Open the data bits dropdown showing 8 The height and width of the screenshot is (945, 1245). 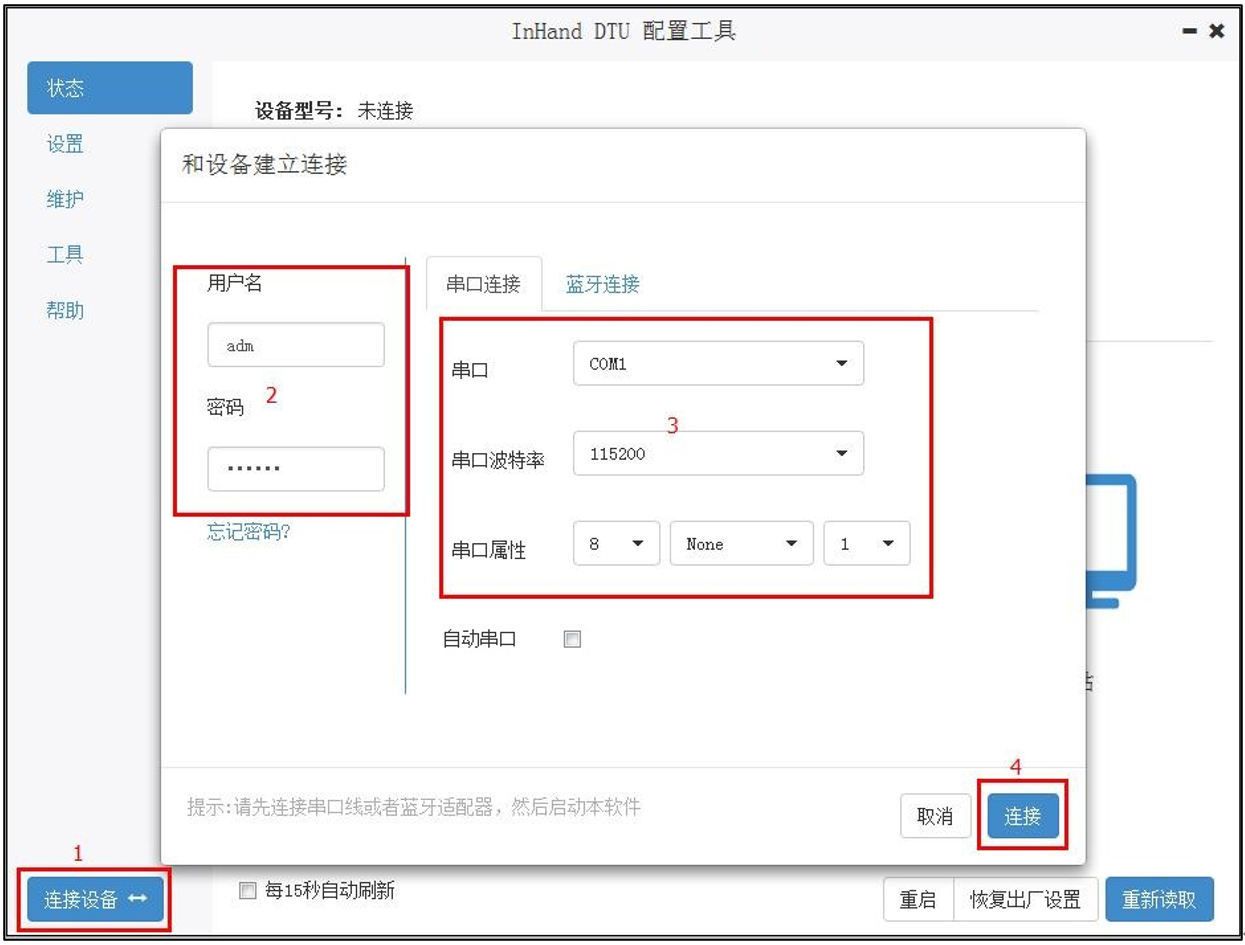[616, 544]
